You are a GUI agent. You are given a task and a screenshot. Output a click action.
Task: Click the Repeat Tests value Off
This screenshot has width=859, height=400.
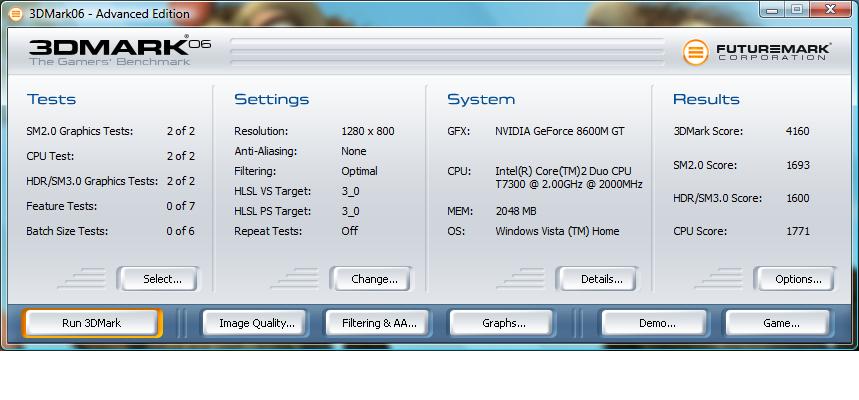tap(350, 231)
